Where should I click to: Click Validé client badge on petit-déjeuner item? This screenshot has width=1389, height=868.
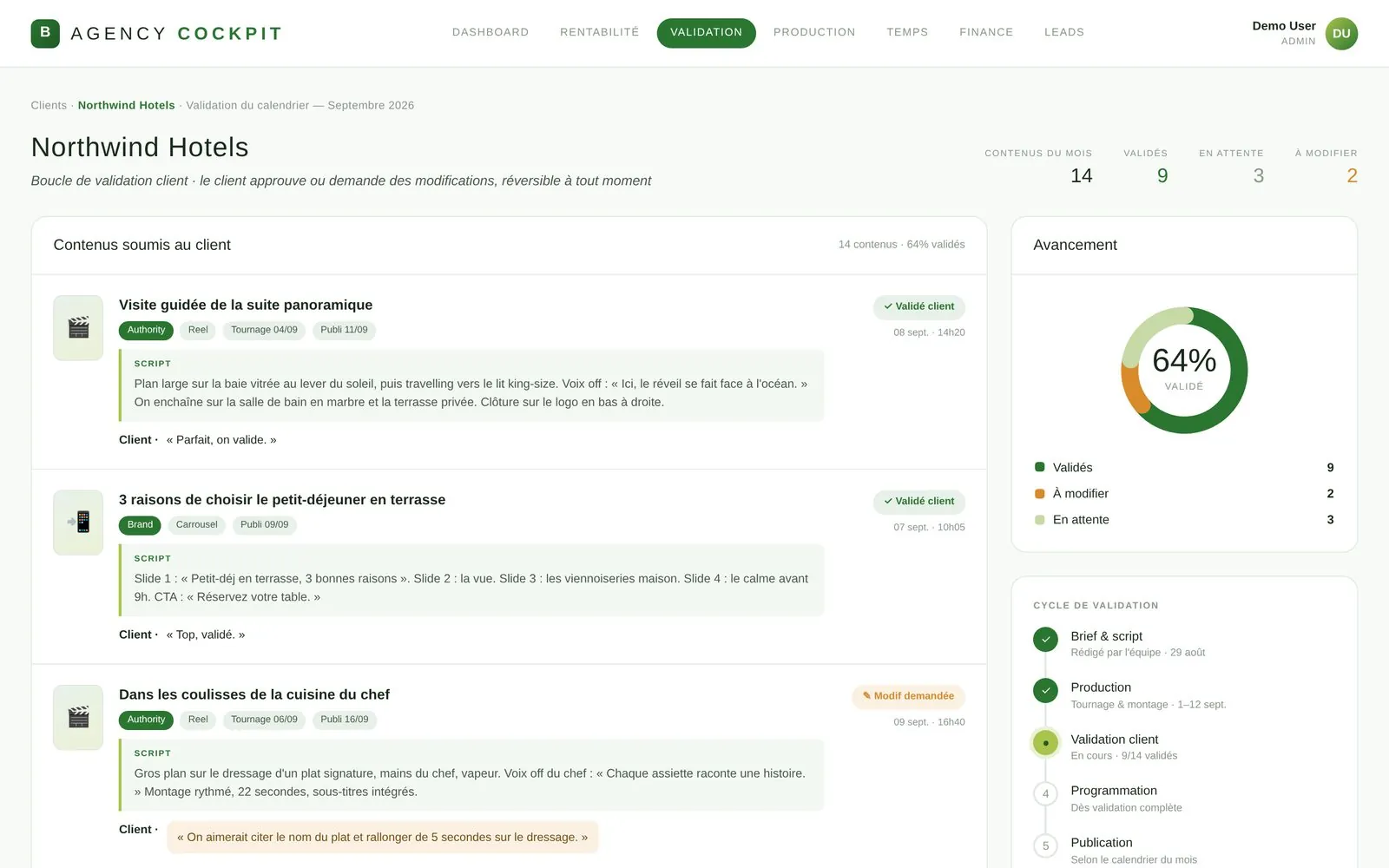pyautogui.click(x=919, y=502)
